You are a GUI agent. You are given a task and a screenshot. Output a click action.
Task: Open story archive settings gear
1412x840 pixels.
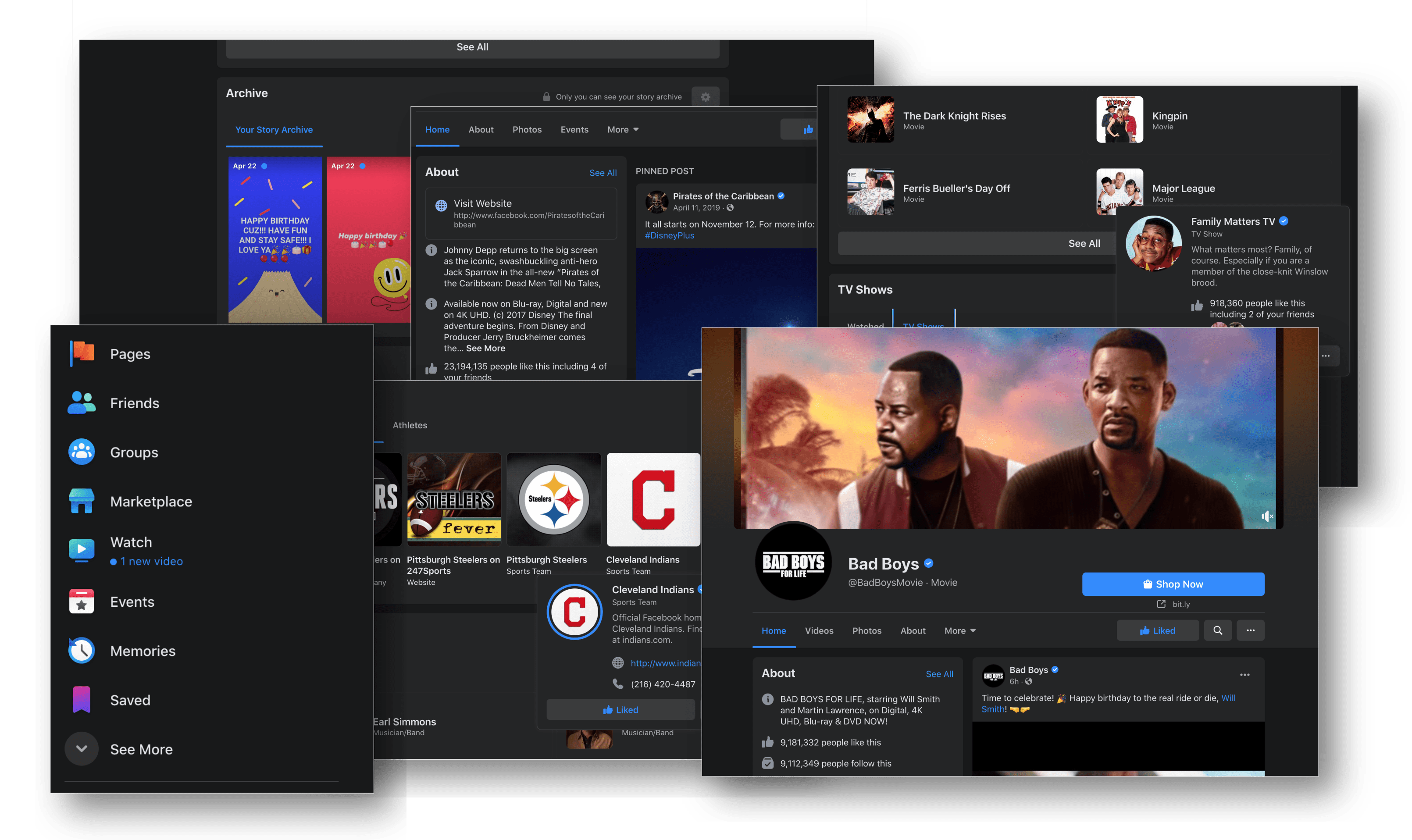(x=706, y=97)
